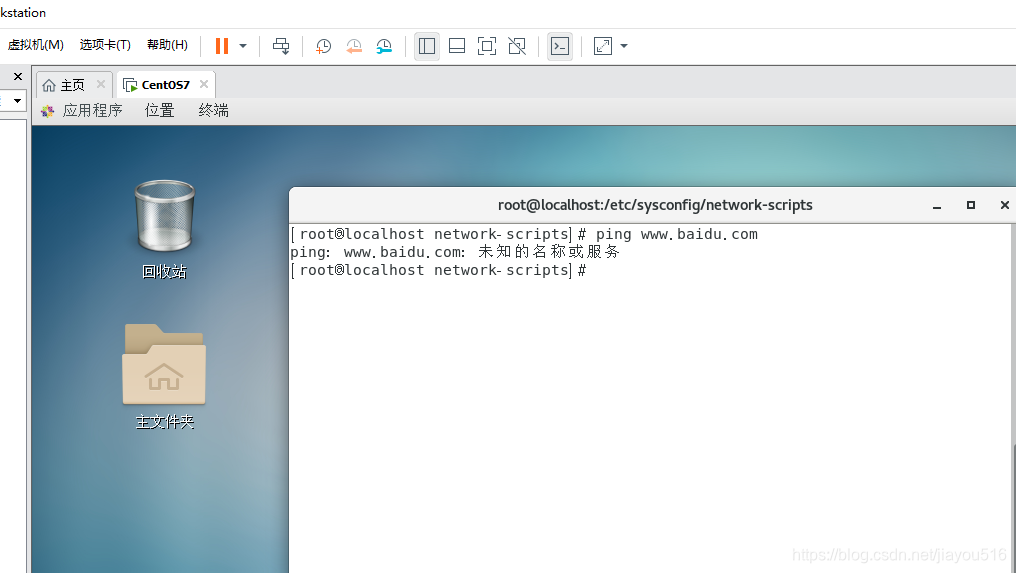This screenshot has height=573, width=1016.
Task: Revert virtual machine to previous snapshot
Action: (354, 46)
